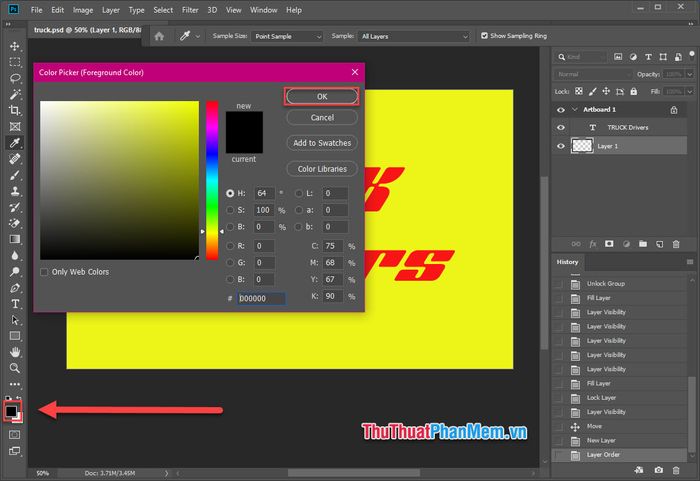700x481 pixels.
Task: Select the Move tool
Action: [x=15, y=46]
